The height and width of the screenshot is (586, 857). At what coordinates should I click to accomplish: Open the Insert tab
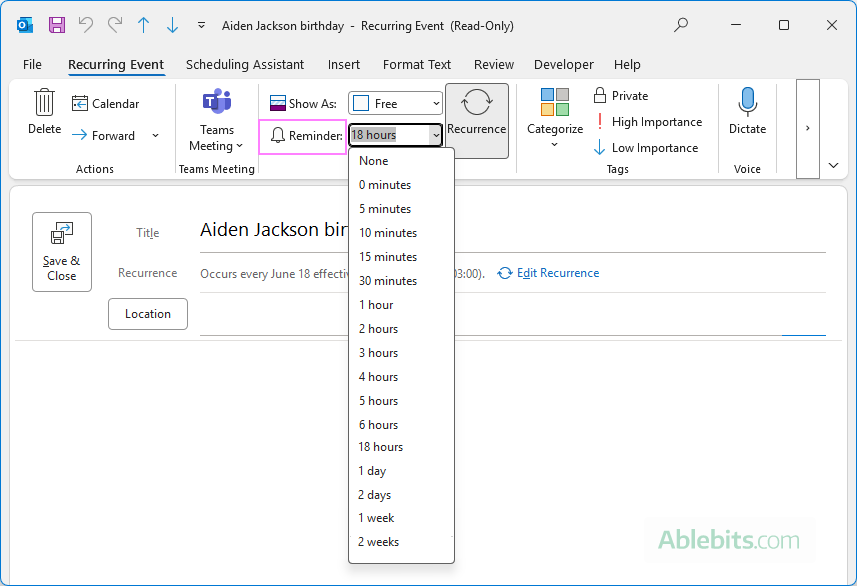click(x=344, y=65)
